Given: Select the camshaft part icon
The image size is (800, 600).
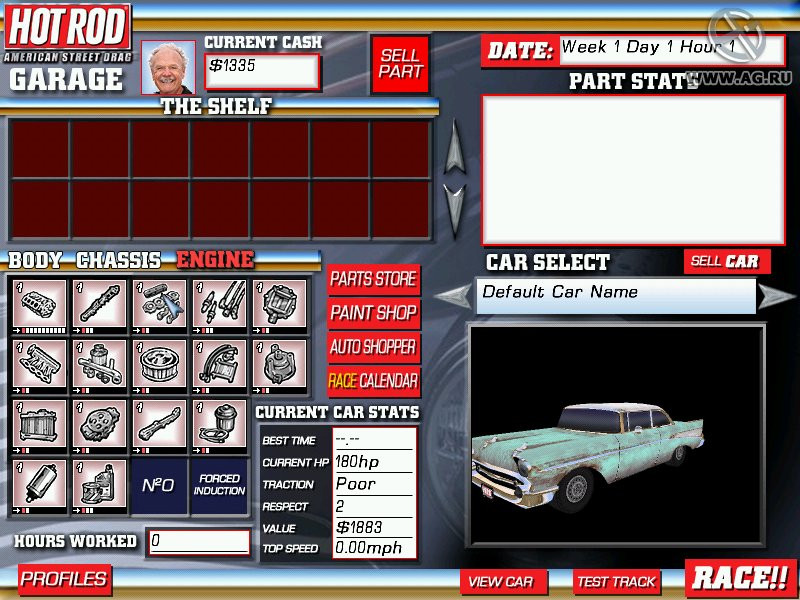Looking at the screenshot, I should point(99,304).
